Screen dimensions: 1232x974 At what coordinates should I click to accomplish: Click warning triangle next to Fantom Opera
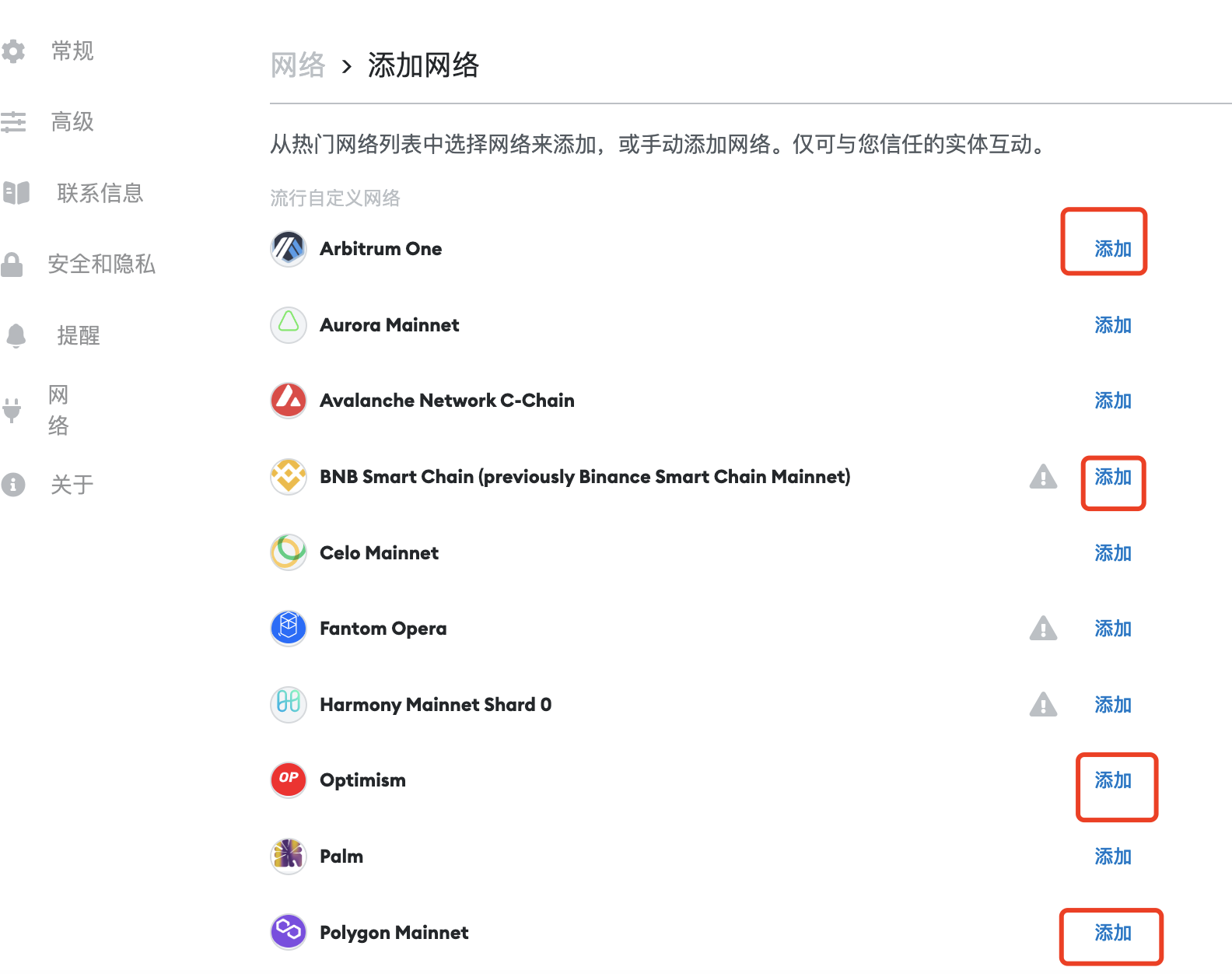[x=1043, y=629]
